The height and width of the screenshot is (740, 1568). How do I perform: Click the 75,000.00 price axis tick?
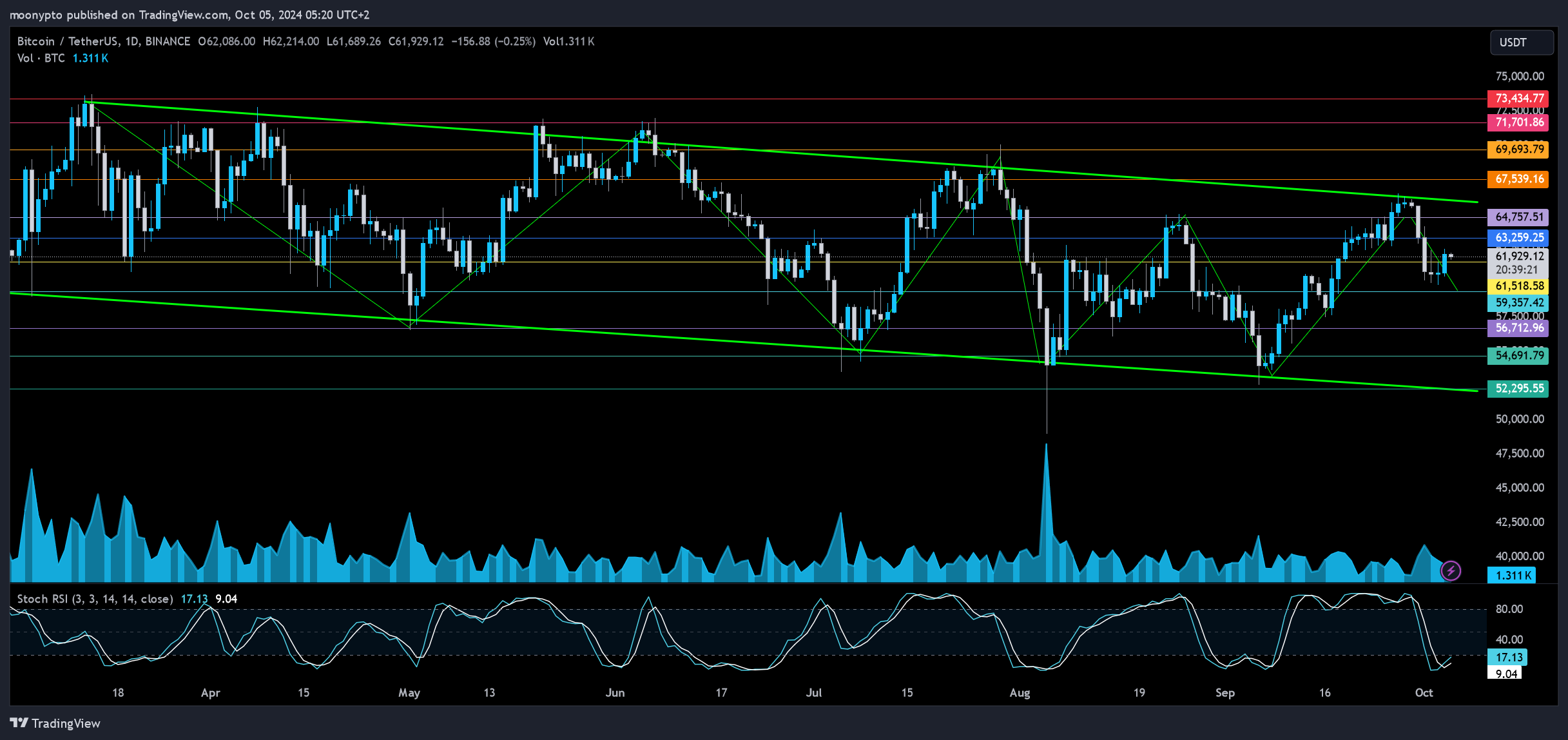click(1520, 76)
